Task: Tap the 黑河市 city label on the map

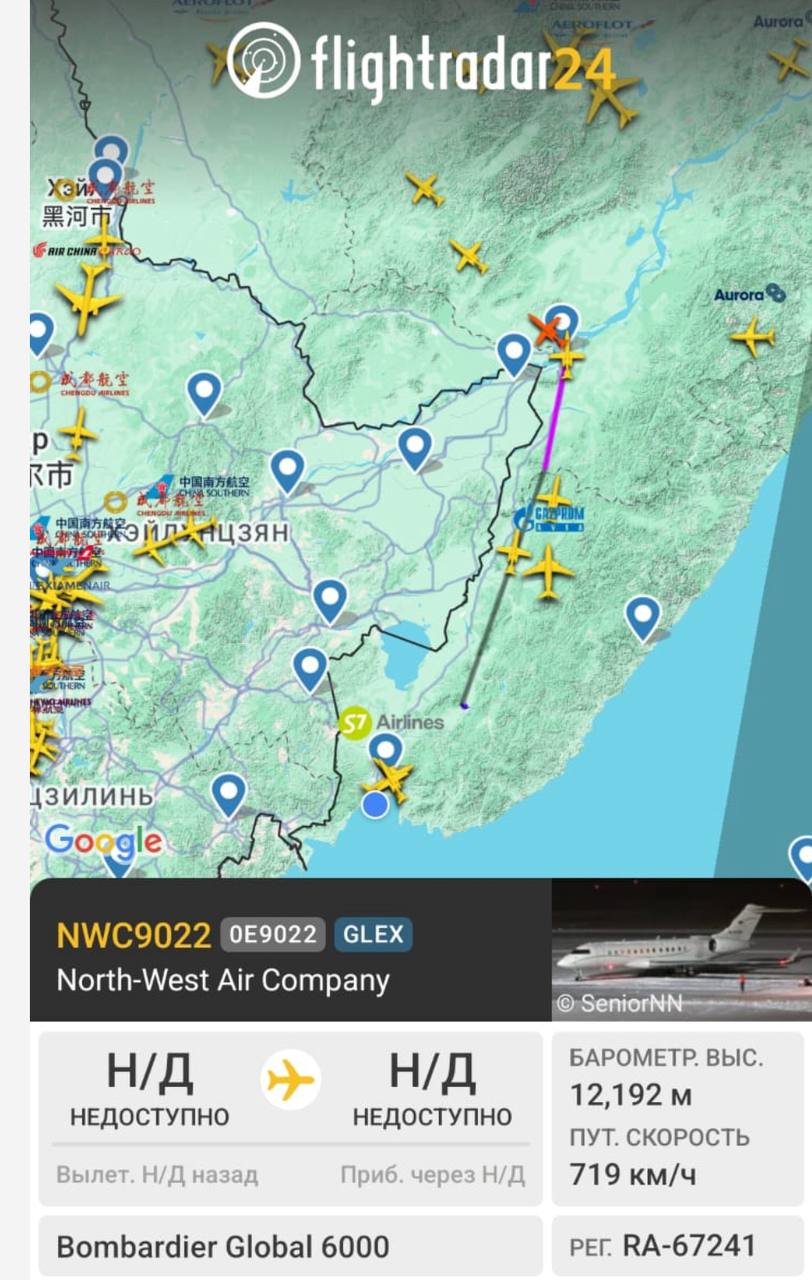Action: click(x=77, y=216)
